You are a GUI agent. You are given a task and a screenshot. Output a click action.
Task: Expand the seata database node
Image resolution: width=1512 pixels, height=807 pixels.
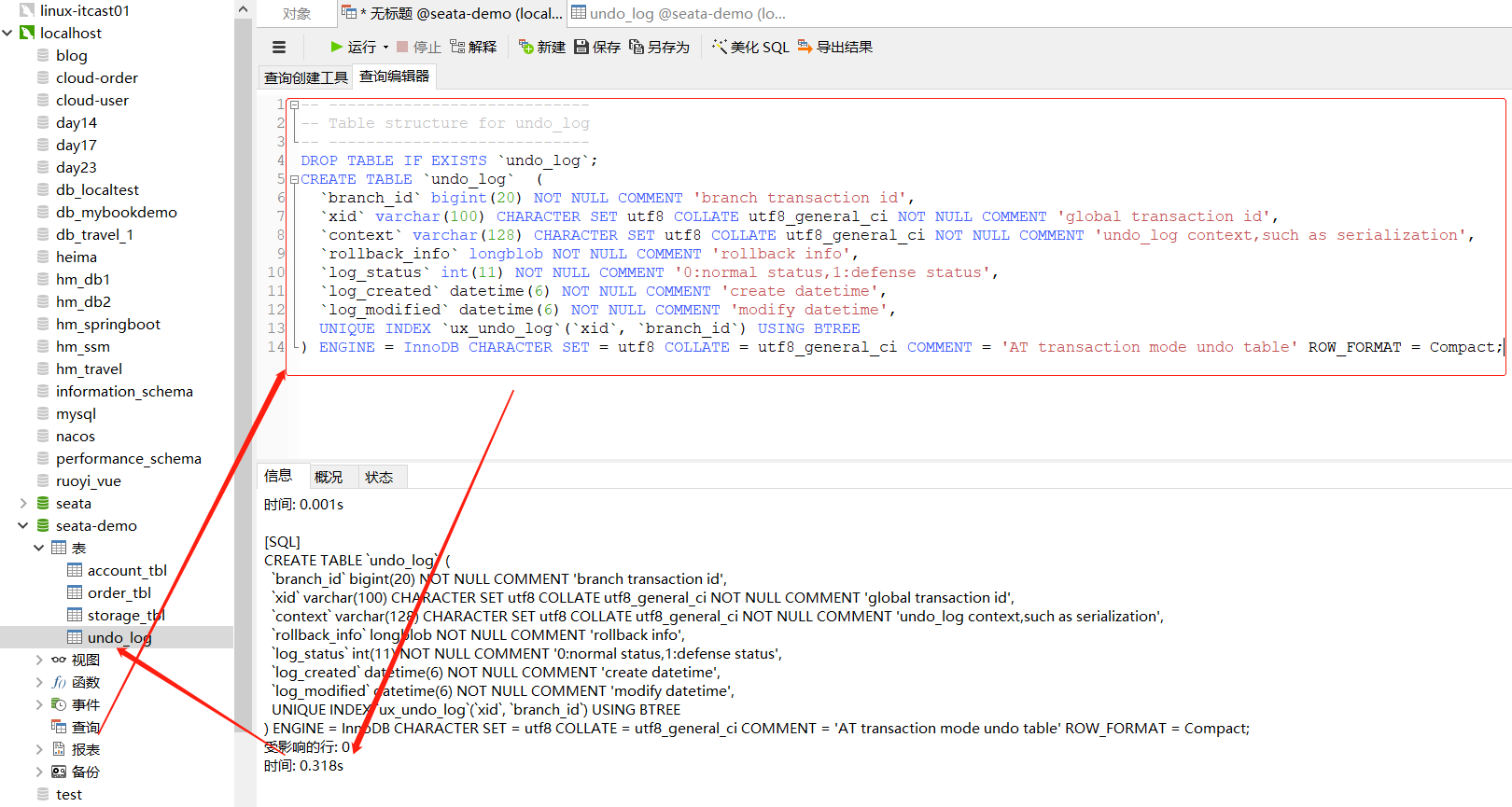tap(23, 503)
